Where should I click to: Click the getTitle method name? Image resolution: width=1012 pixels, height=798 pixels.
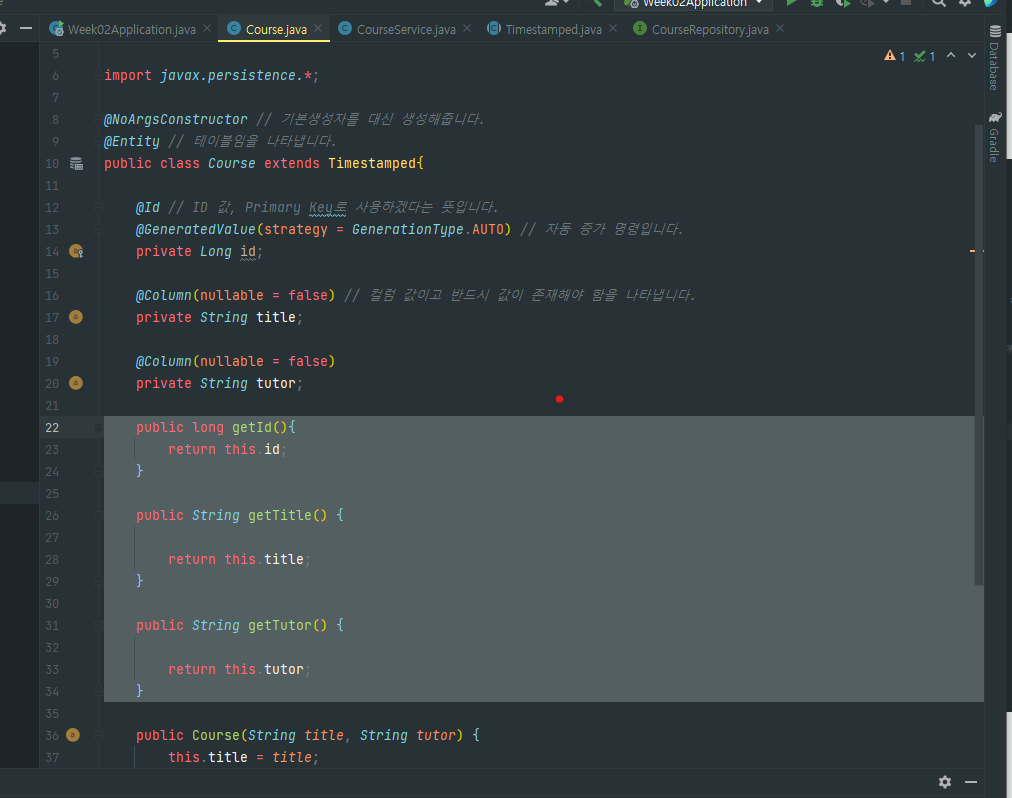click(x=279, y=515)
